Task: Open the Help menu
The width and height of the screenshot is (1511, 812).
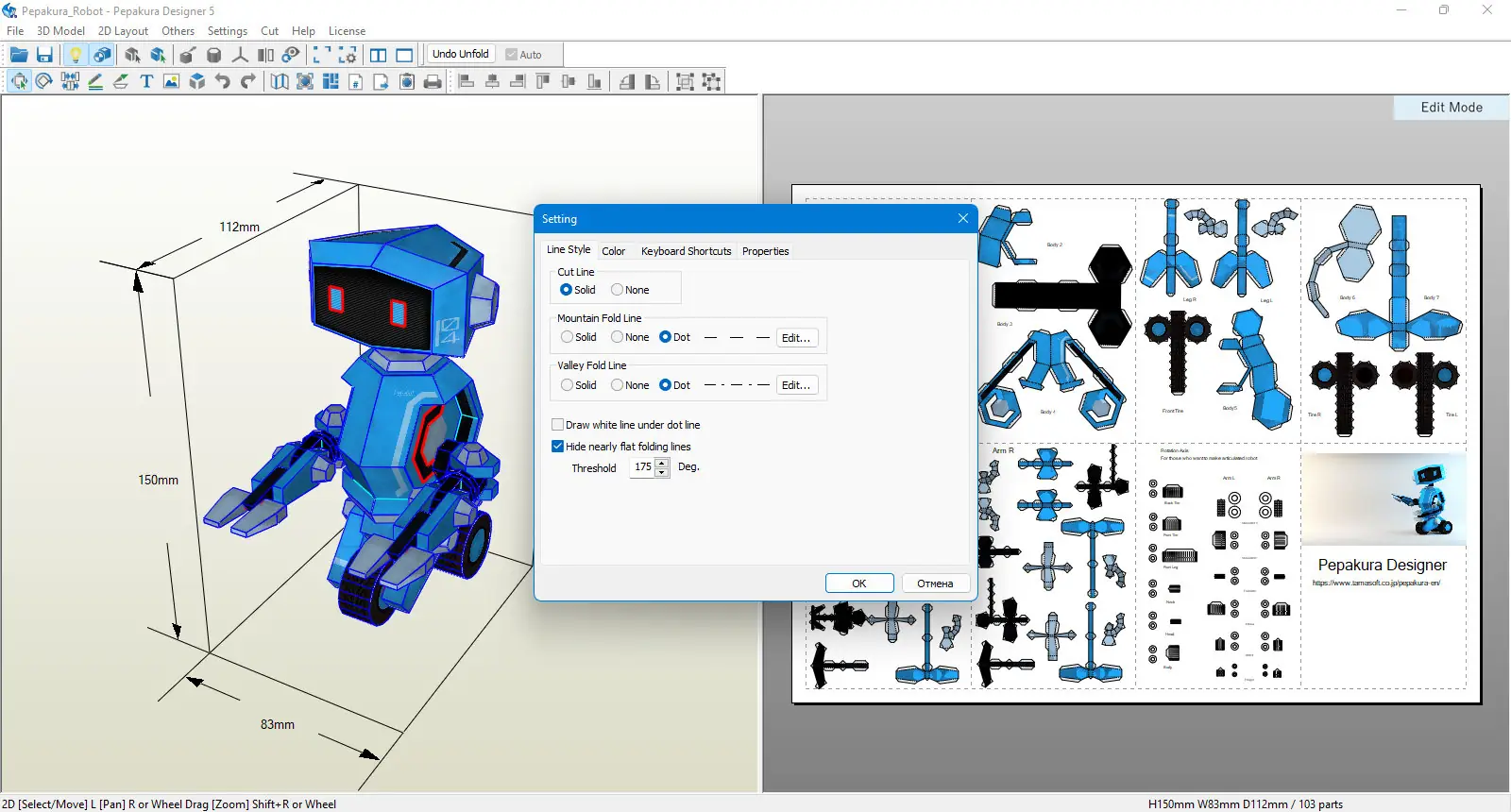Action: coord(303,31)
